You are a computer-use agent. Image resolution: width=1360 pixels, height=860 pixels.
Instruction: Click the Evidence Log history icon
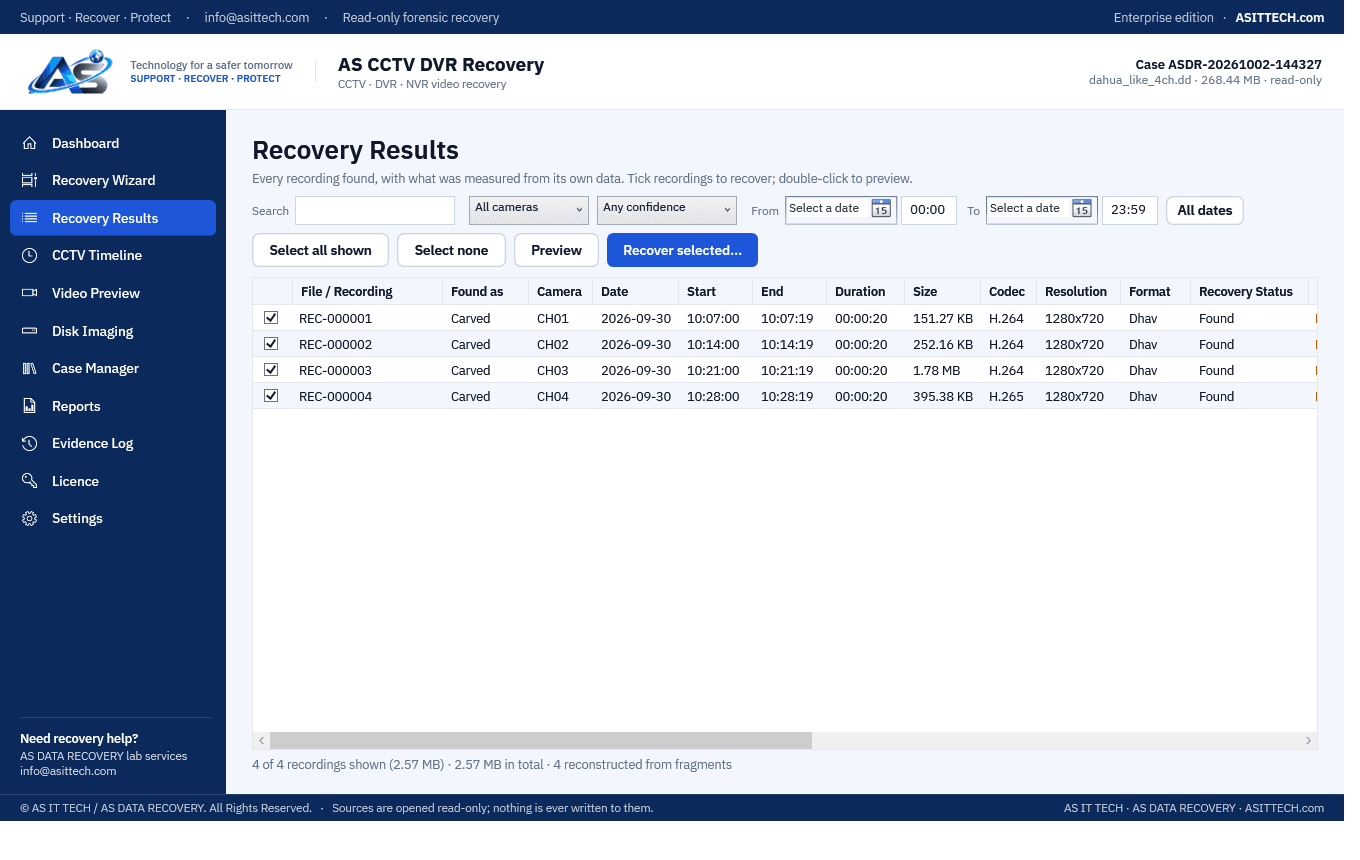click(x=30, y=443)
